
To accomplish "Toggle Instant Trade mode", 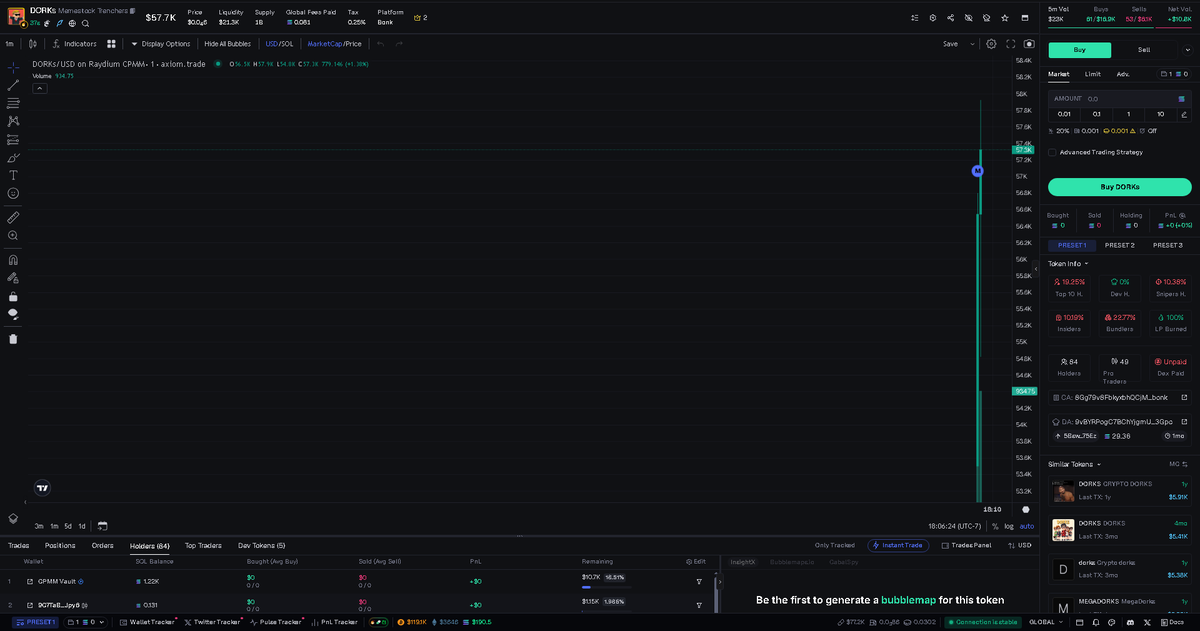I will tap(897, 546).
